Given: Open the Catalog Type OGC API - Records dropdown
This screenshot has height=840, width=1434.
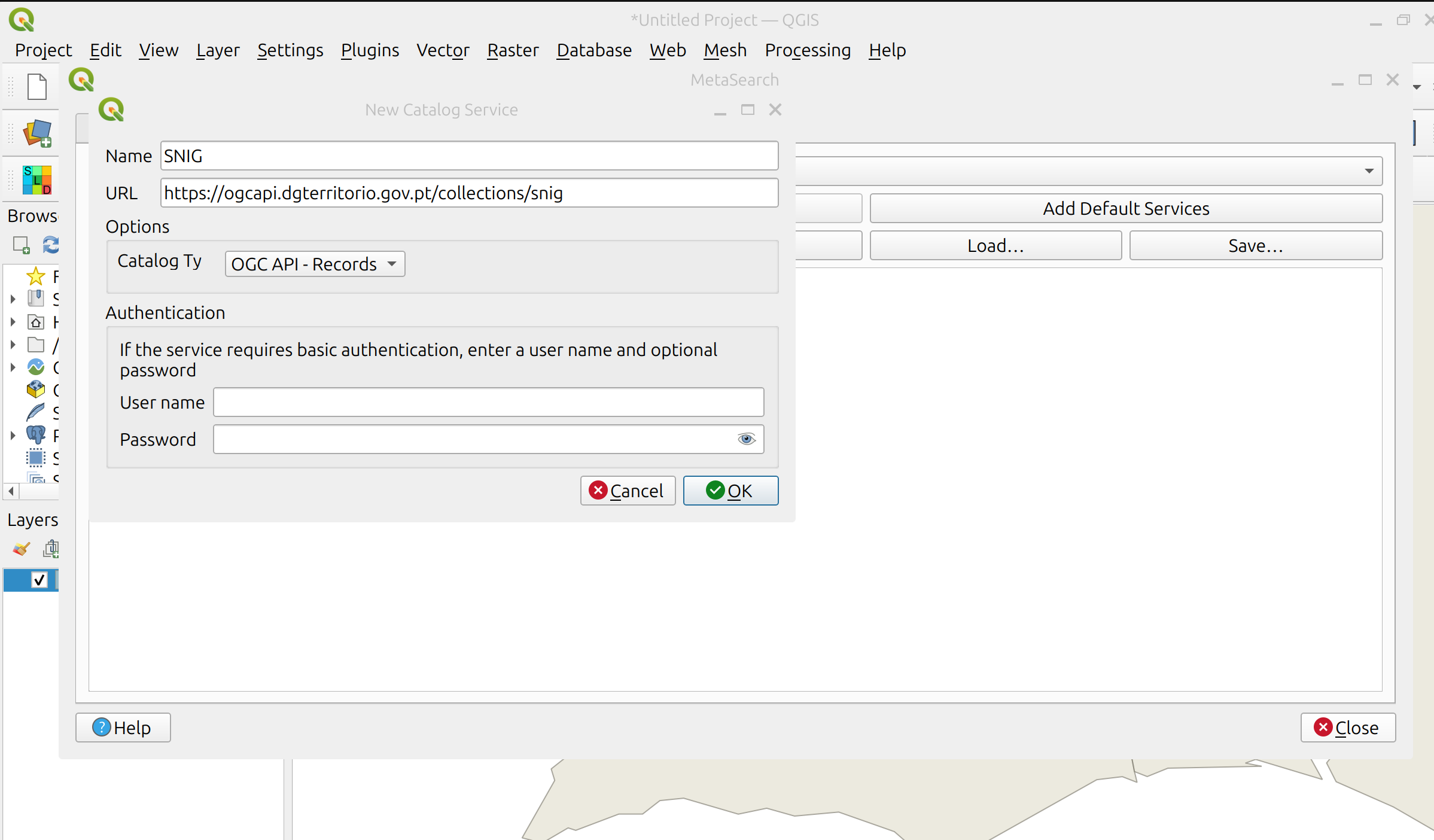Looking at the screenshot, I should [x=315, y=264].
